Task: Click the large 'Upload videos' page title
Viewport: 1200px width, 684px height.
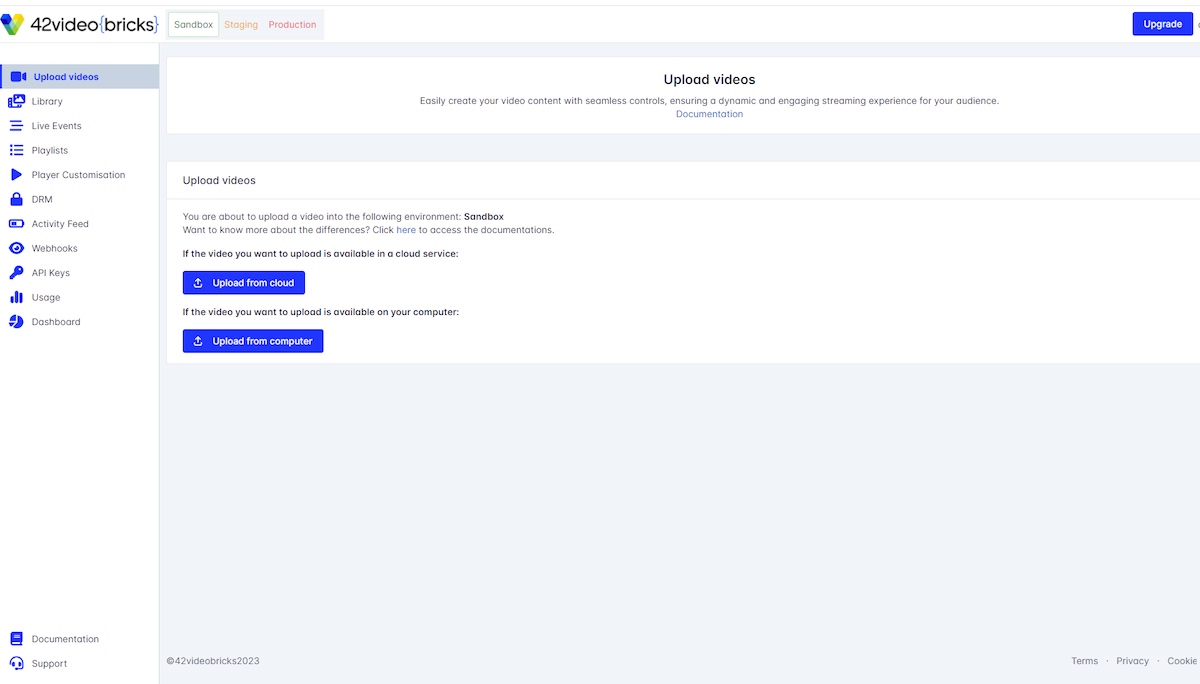Action: pos(709,80)
